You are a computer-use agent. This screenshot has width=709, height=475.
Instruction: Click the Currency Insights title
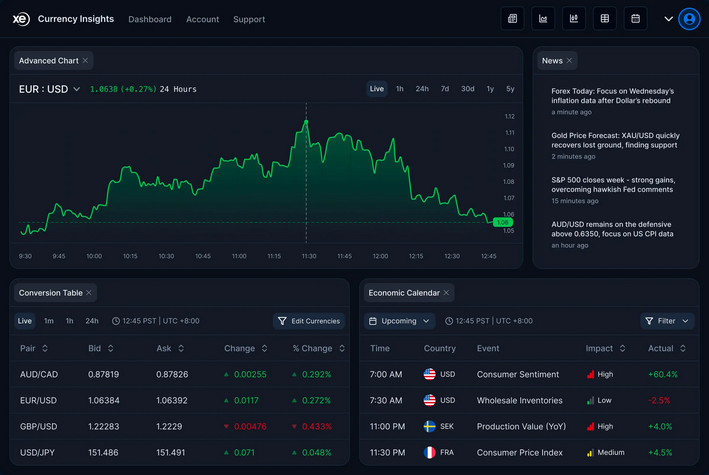tap(76, 19)
